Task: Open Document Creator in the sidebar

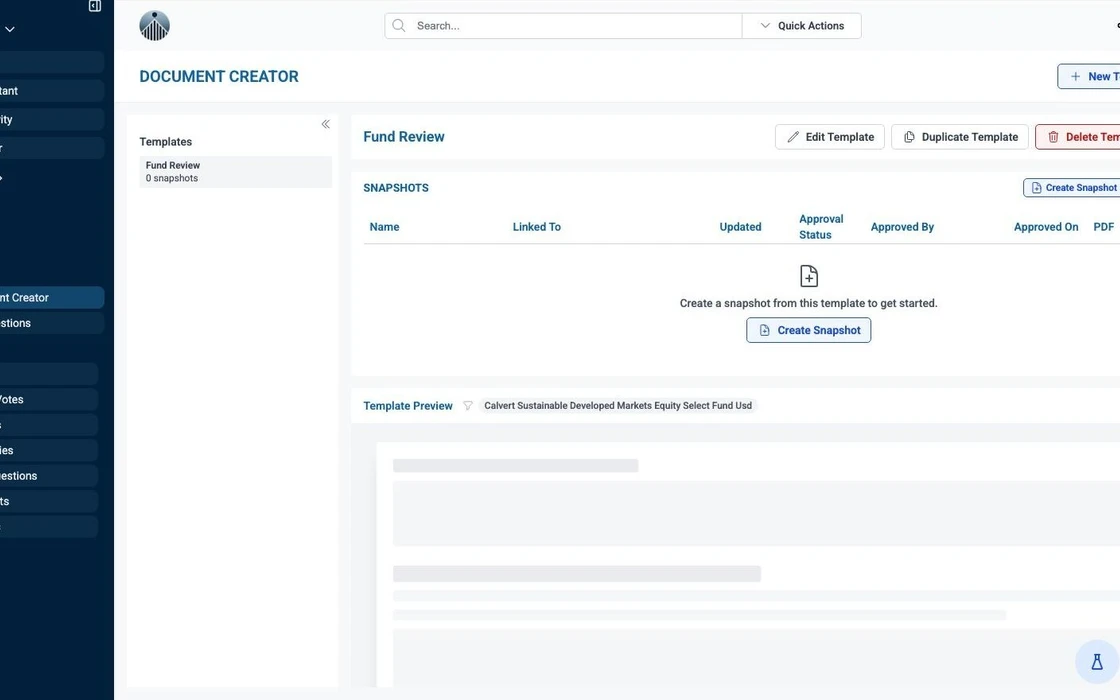Action: click(51, 298)
